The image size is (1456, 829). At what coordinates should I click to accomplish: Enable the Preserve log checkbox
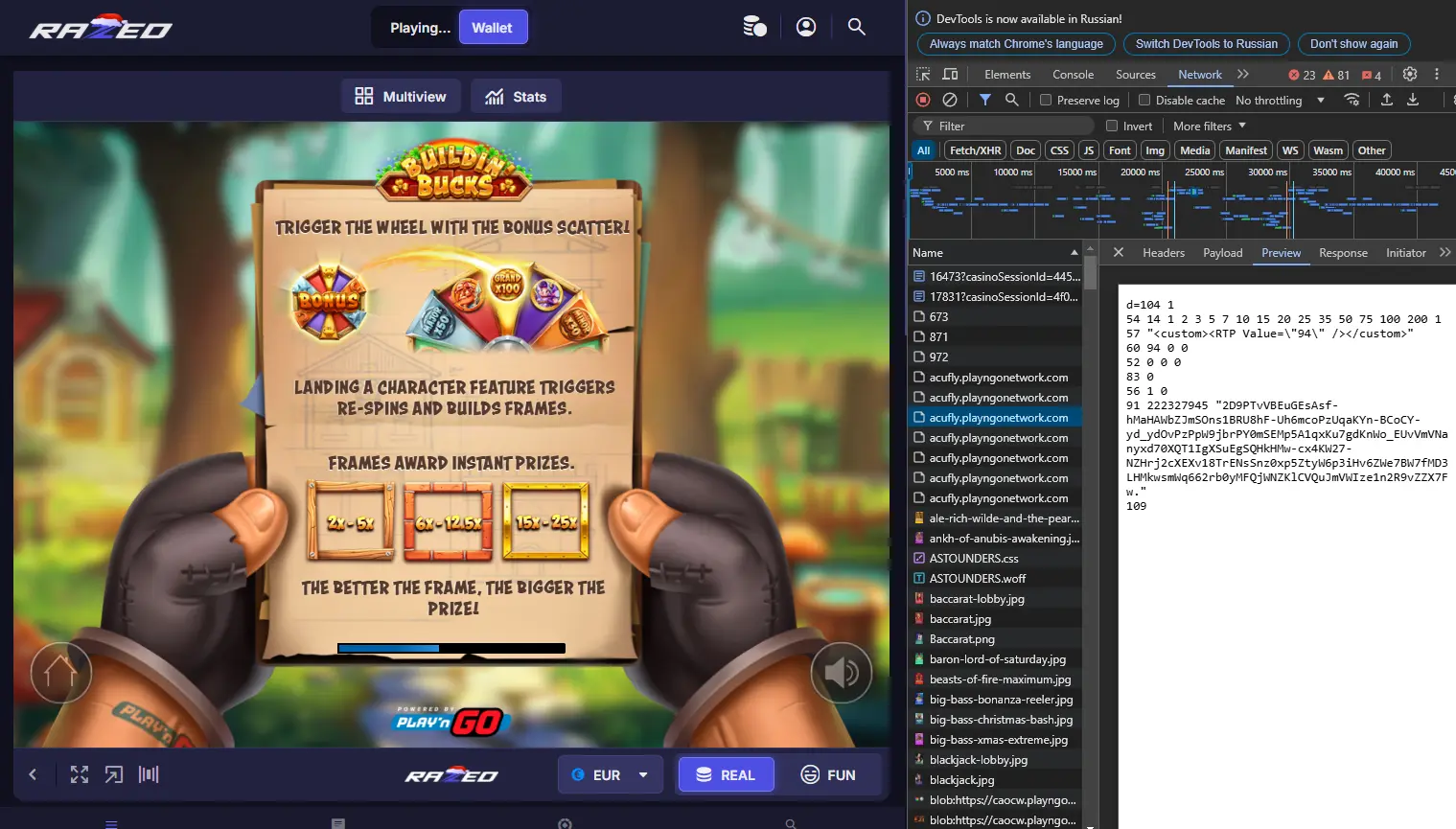tap(1046, 100)
